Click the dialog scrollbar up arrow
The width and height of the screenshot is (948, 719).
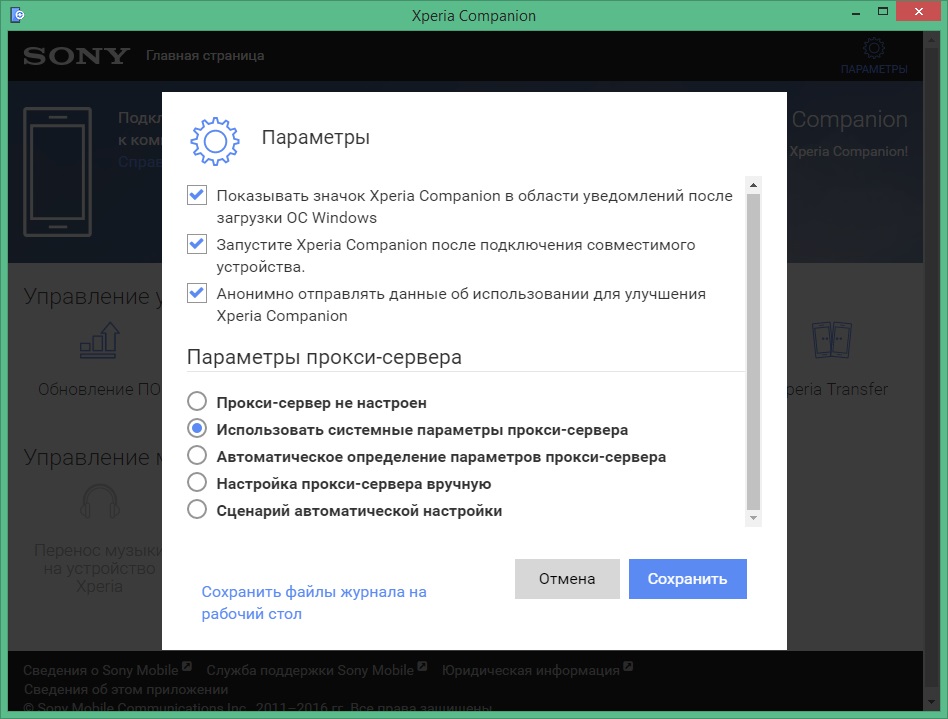tap(753, 185)
